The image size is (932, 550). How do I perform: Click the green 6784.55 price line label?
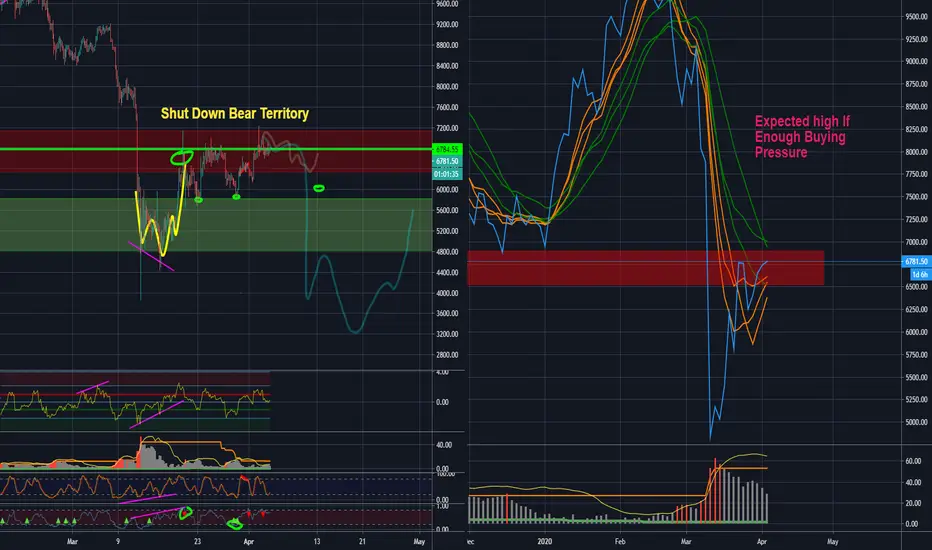click(x=447, y=149)
